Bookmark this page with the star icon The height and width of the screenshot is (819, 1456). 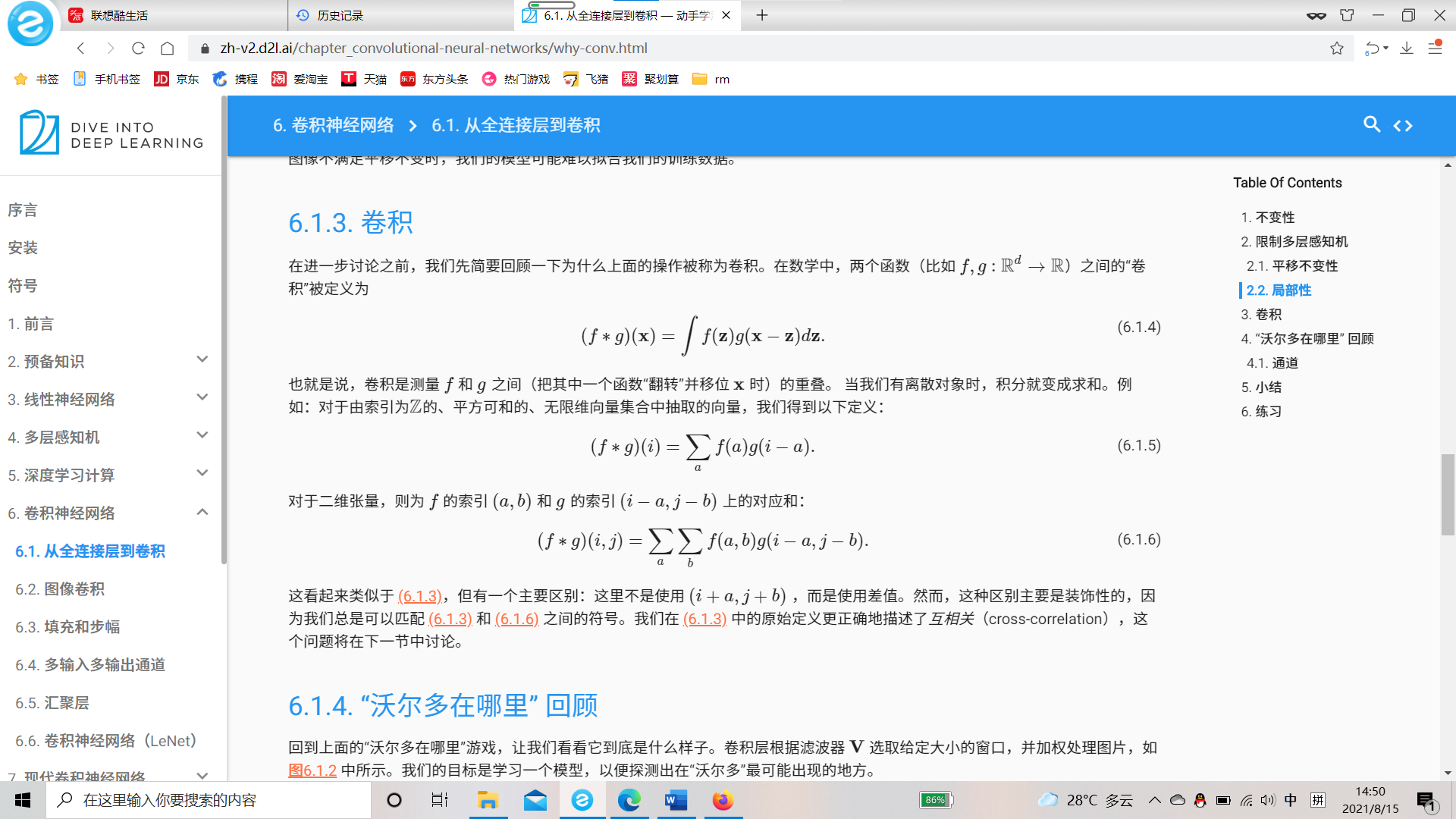point(1335,48)
